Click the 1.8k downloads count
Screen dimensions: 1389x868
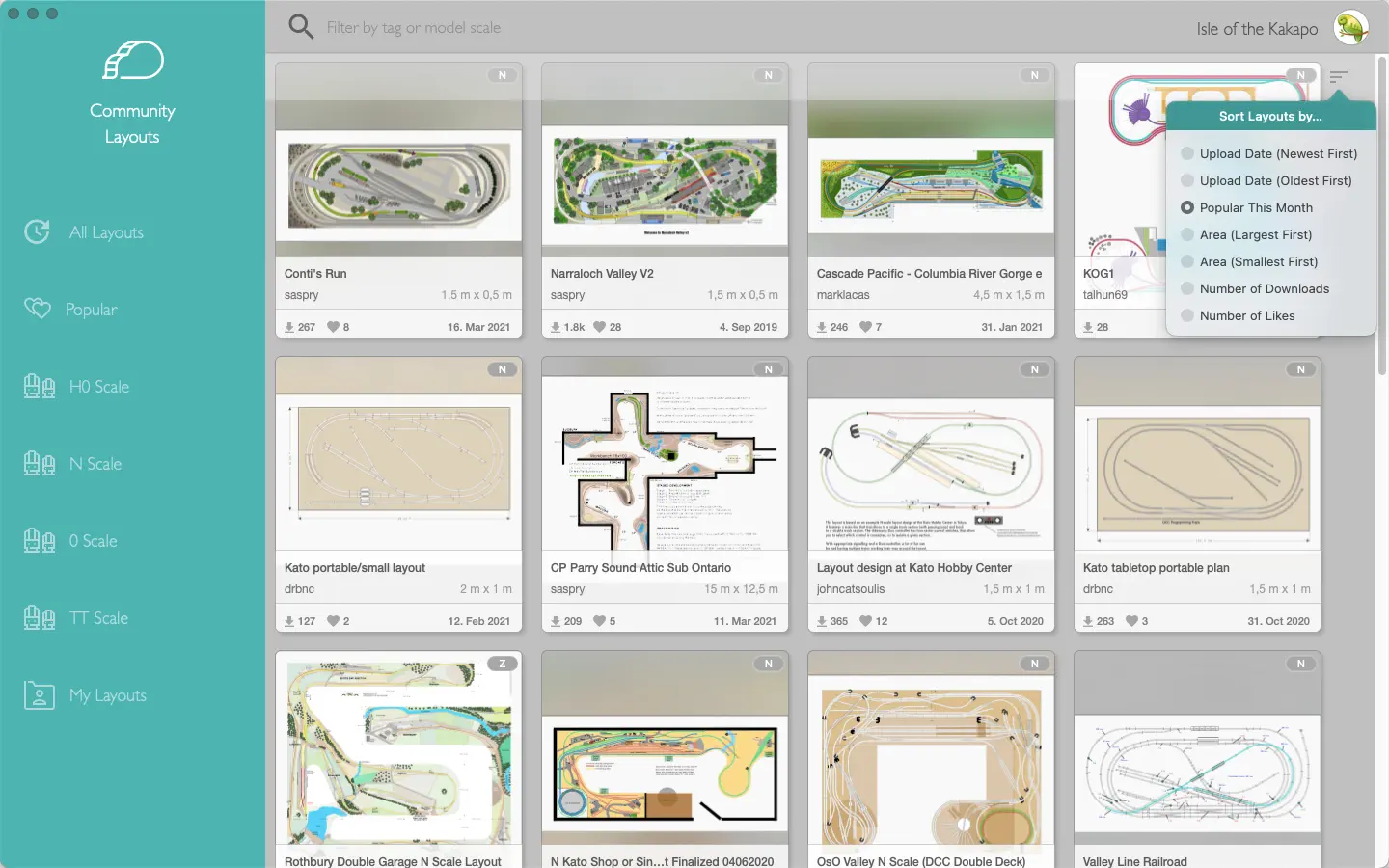[574, 327]
